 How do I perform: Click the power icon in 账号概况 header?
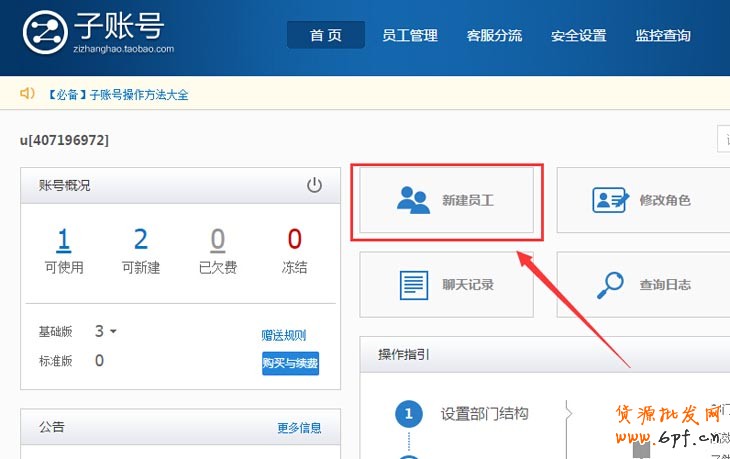point(314,185)
